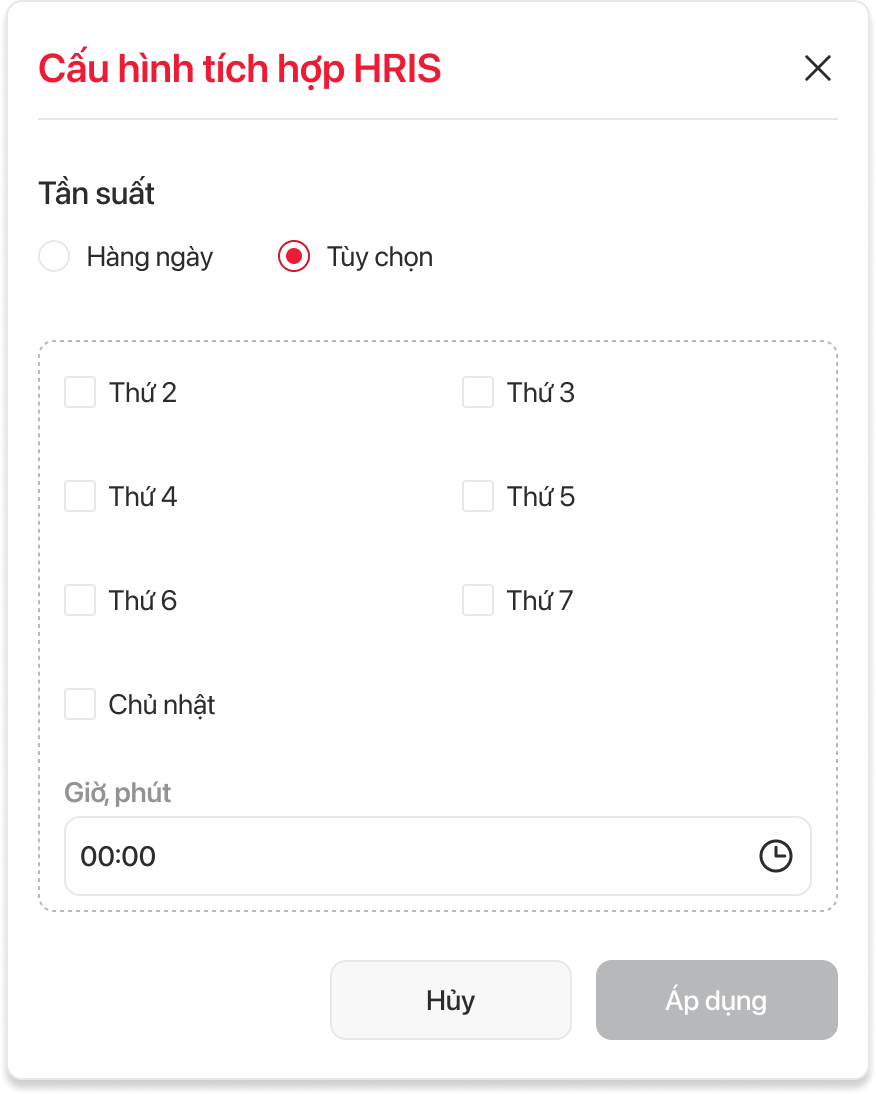Enable the 'Thứ 3' checkbox
Screen dimensions: 876x1094
pyautogui.click(x=478, y=392)
